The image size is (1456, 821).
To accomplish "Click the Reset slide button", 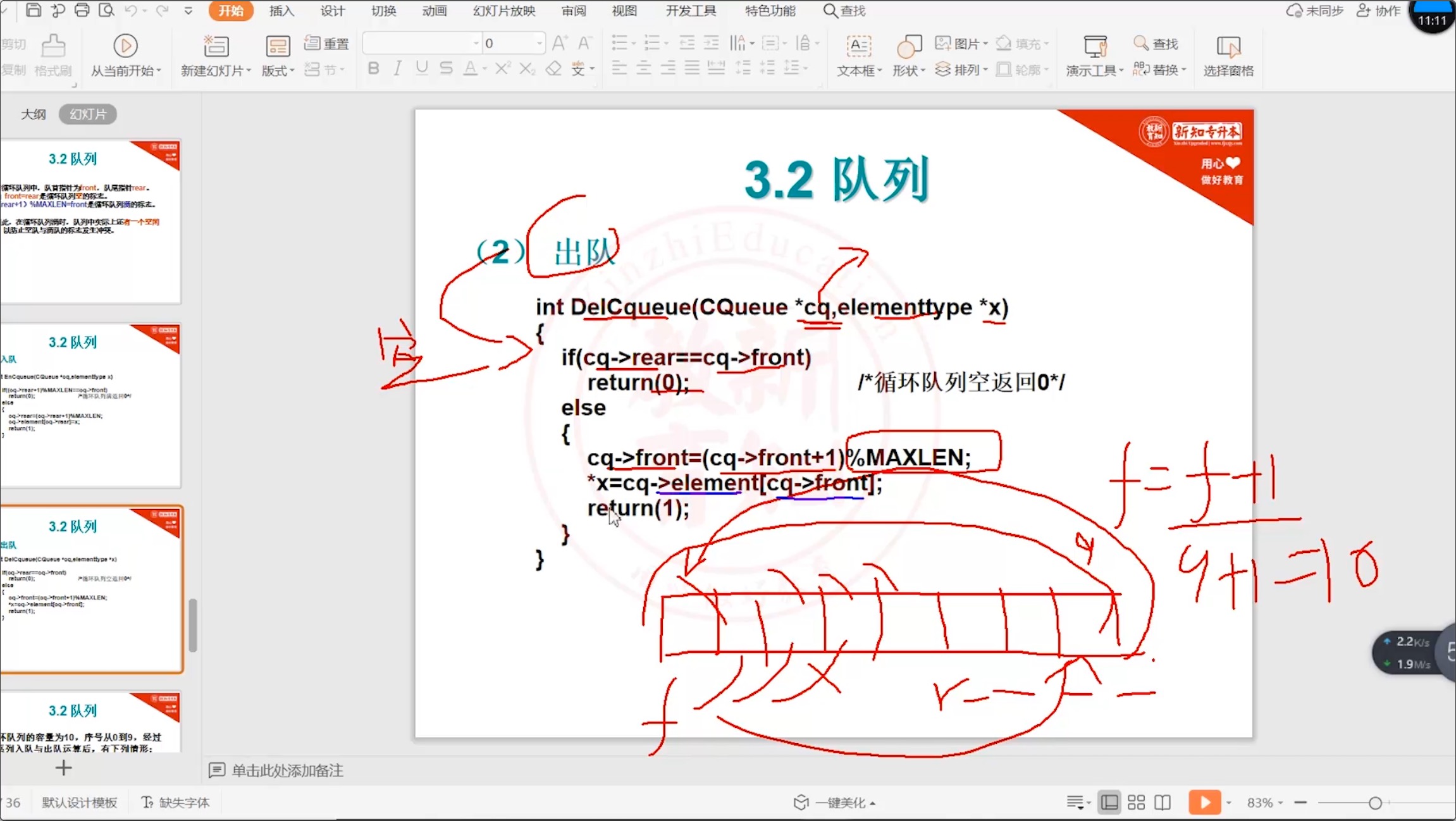I will point(326,44).
